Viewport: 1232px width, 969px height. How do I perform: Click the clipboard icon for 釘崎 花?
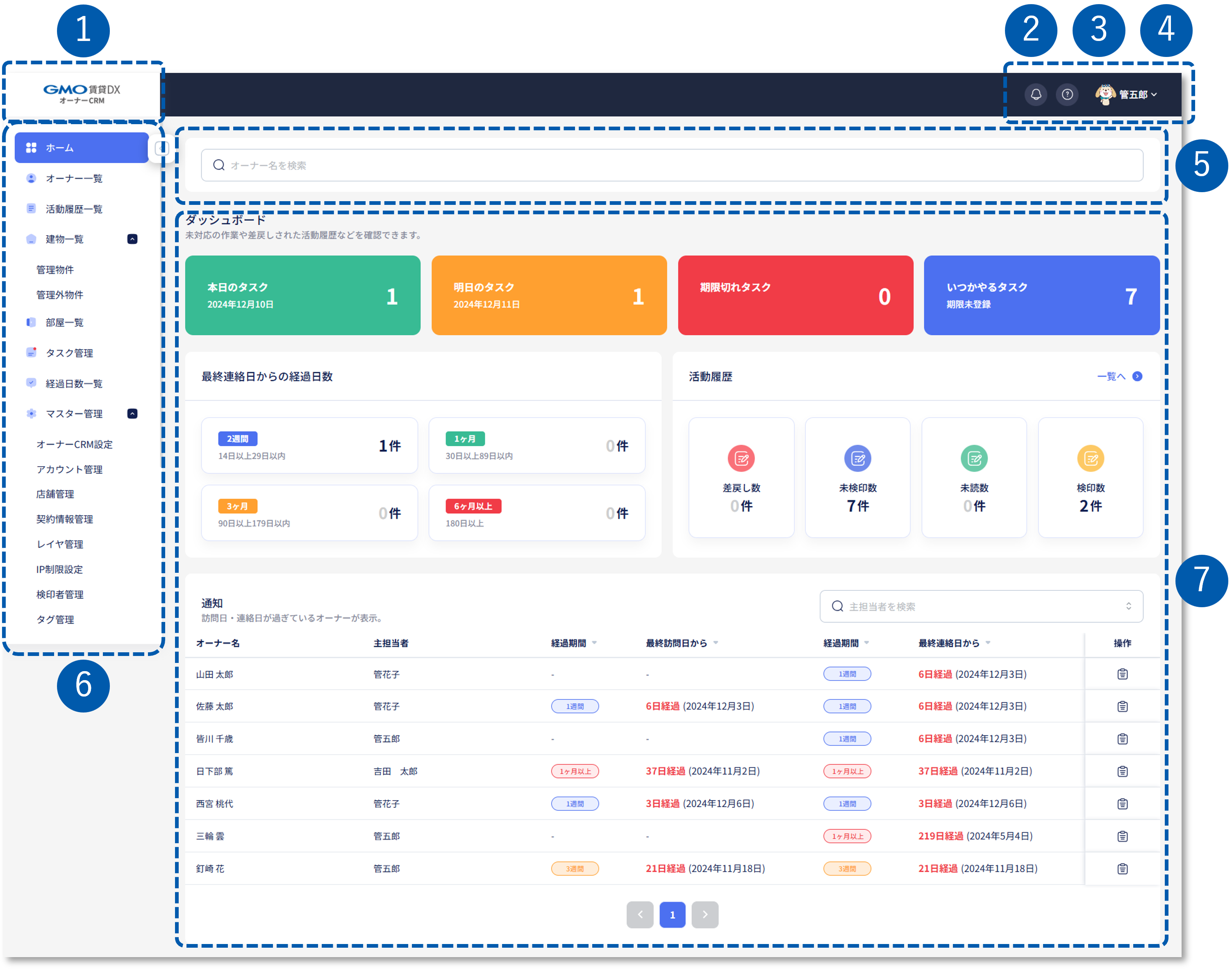click(x=1123, y=869)
